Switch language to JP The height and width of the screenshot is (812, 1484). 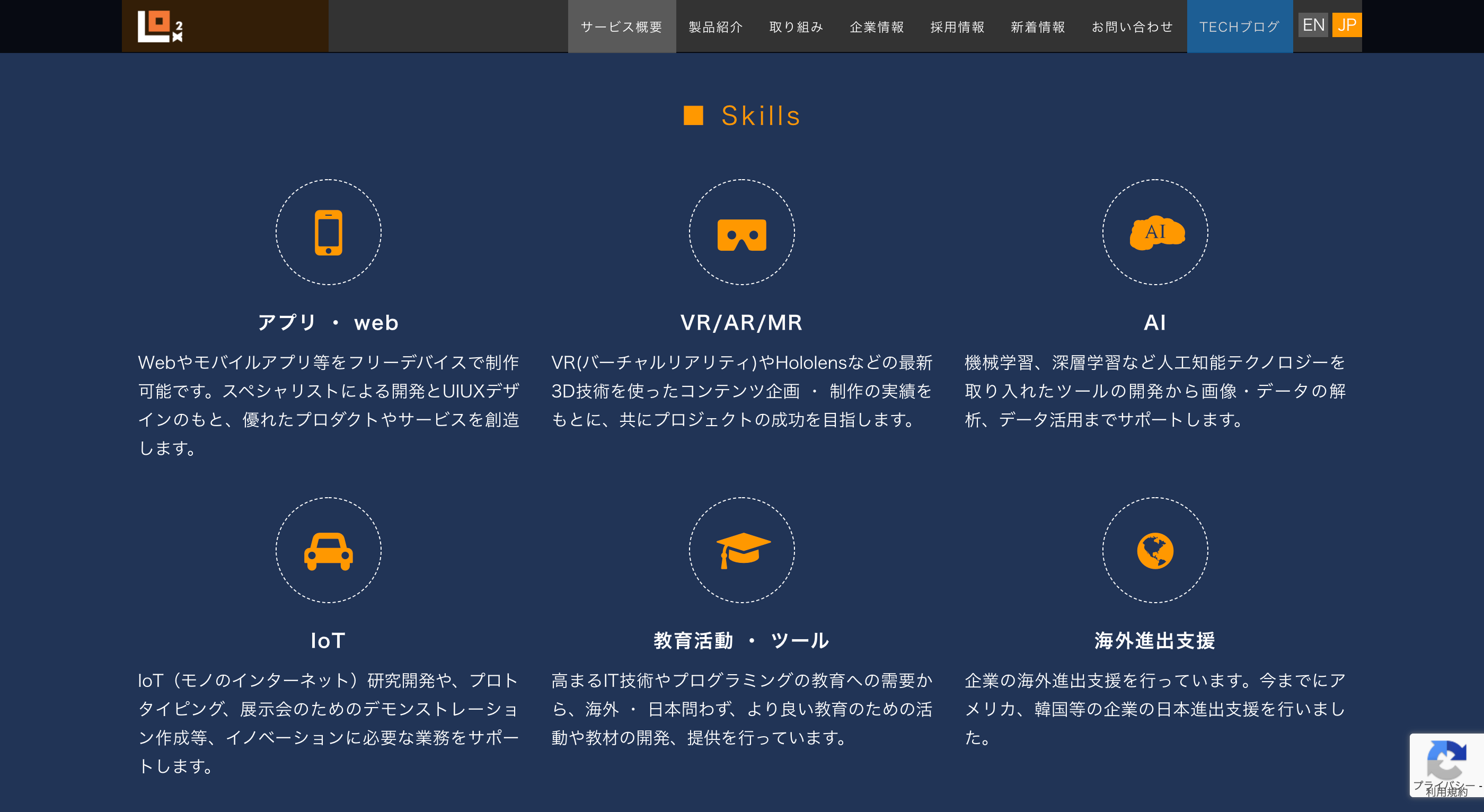pos(1346,25)
